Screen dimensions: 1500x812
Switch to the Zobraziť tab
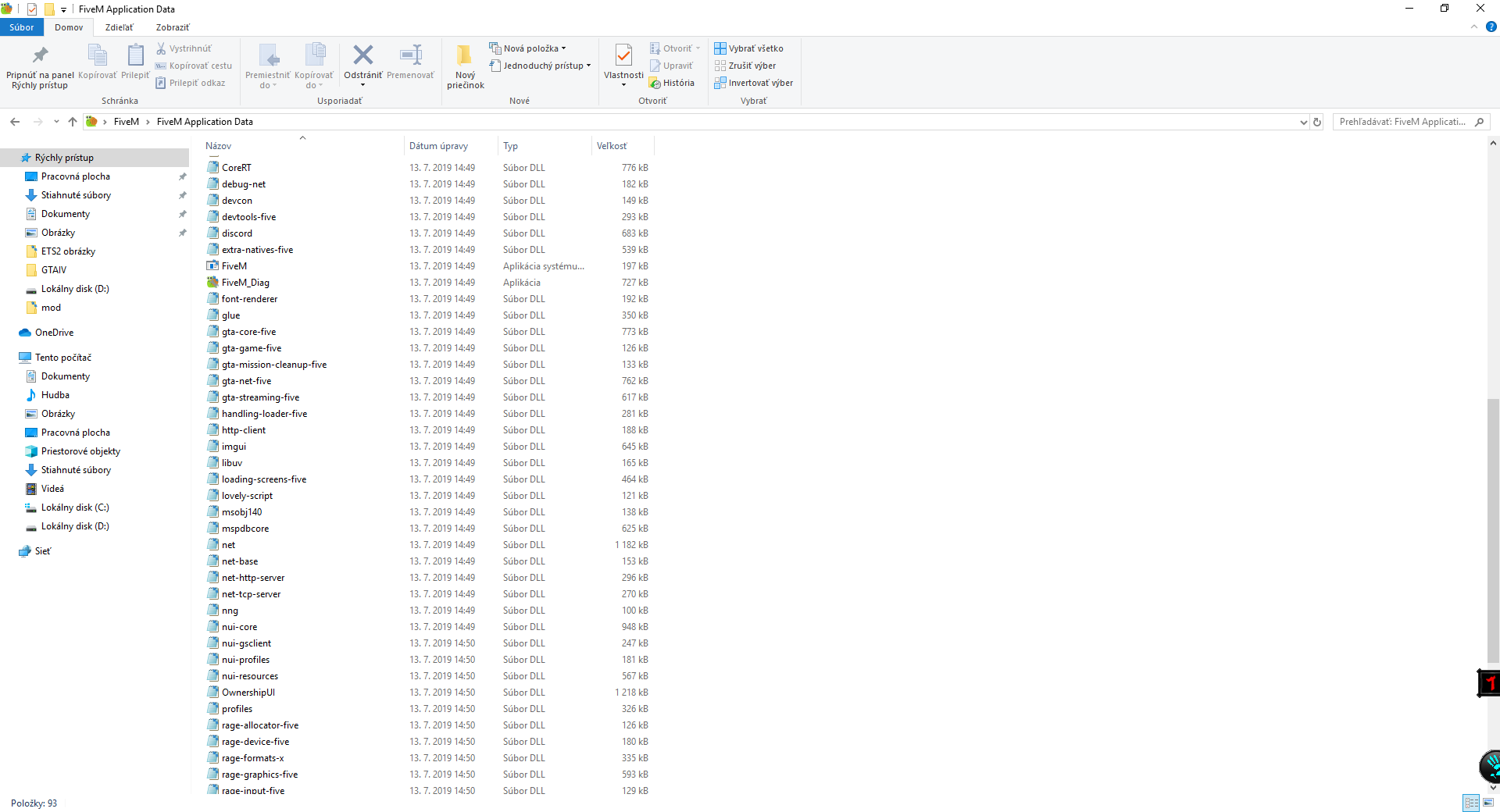(172, 27)
